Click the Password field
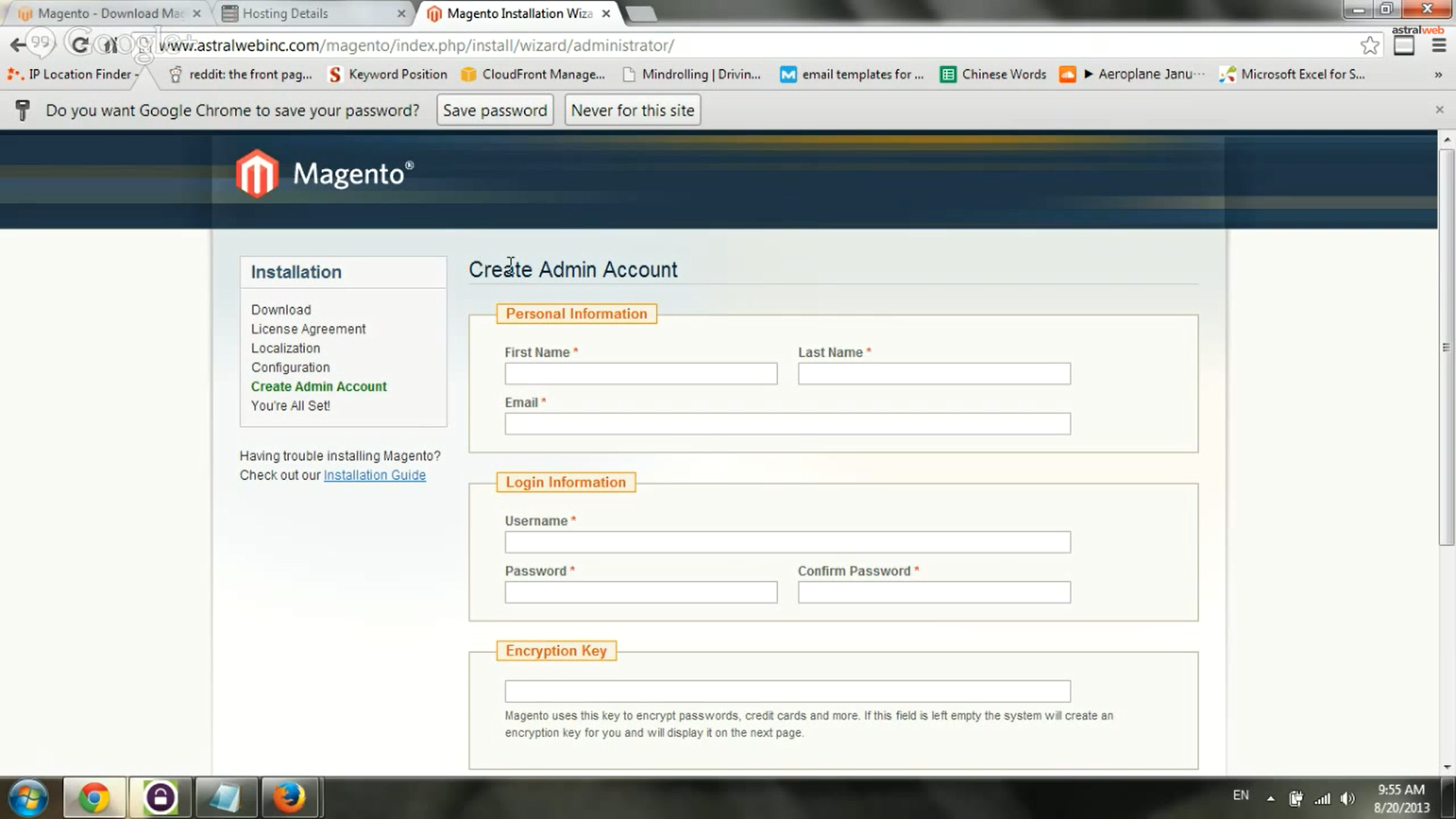The image size is (1456, 819). (641, 592)
